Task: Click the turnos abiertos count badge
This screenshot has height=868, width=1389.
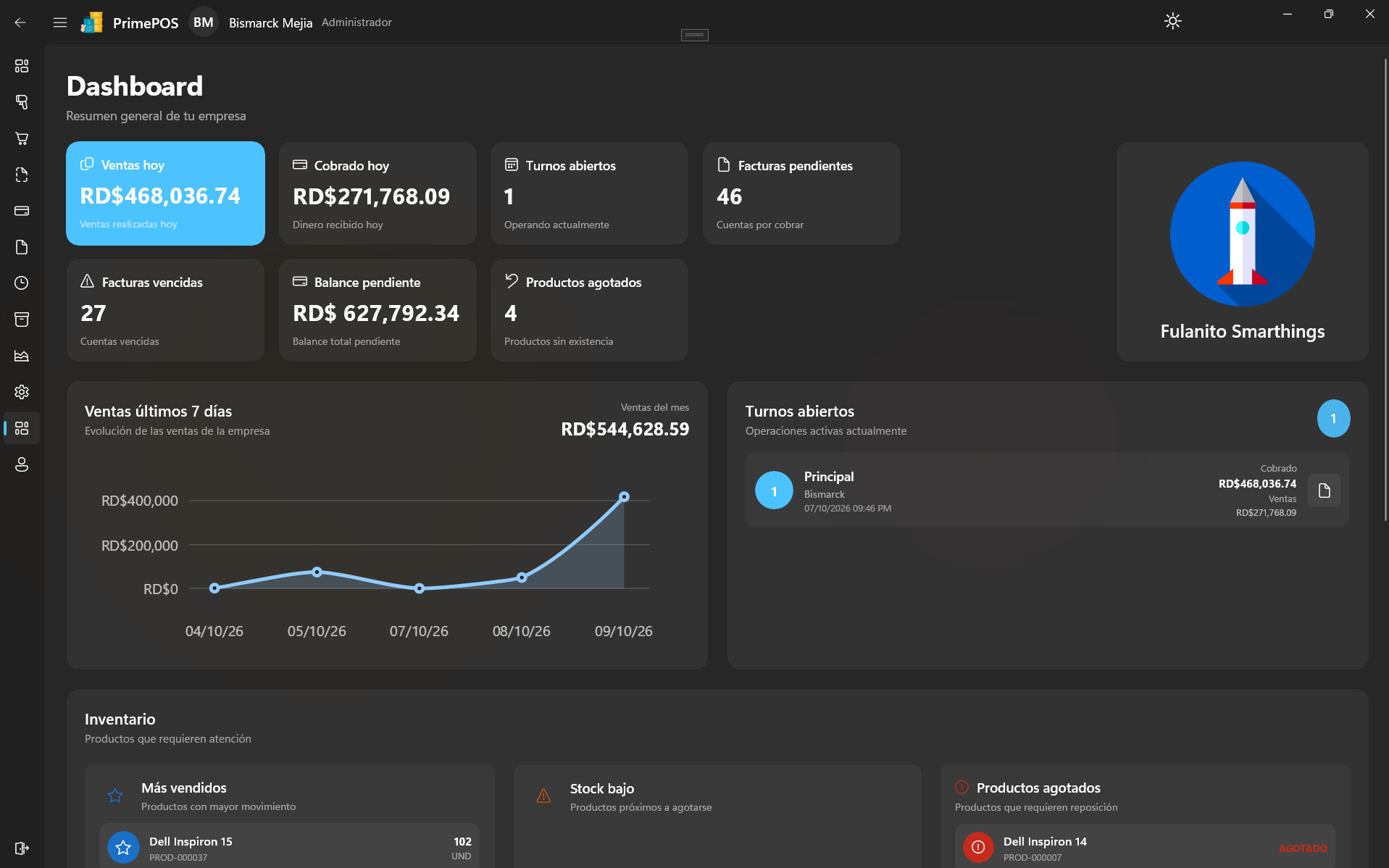Action: point(1333,418)
